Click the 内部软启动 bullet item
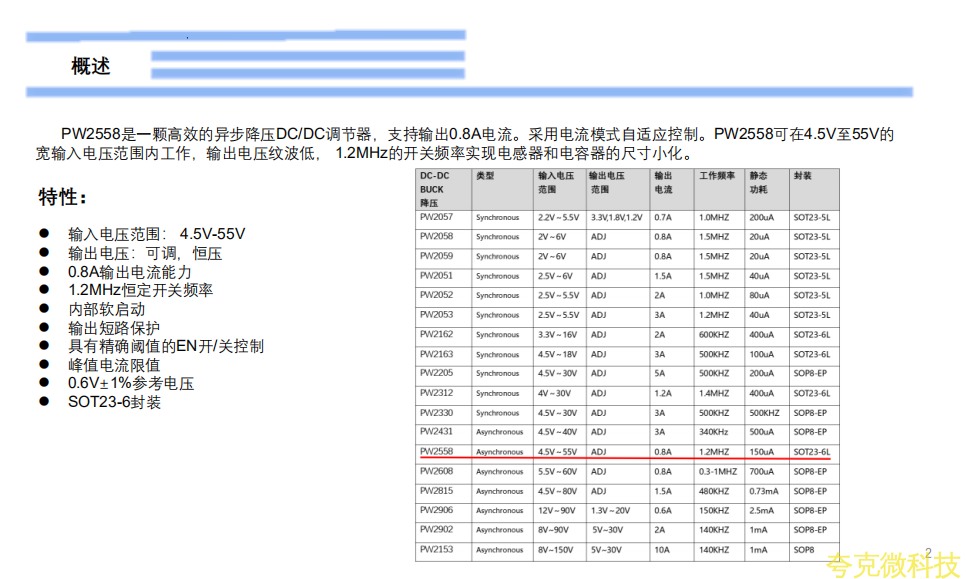 click(x=106, y=309)
